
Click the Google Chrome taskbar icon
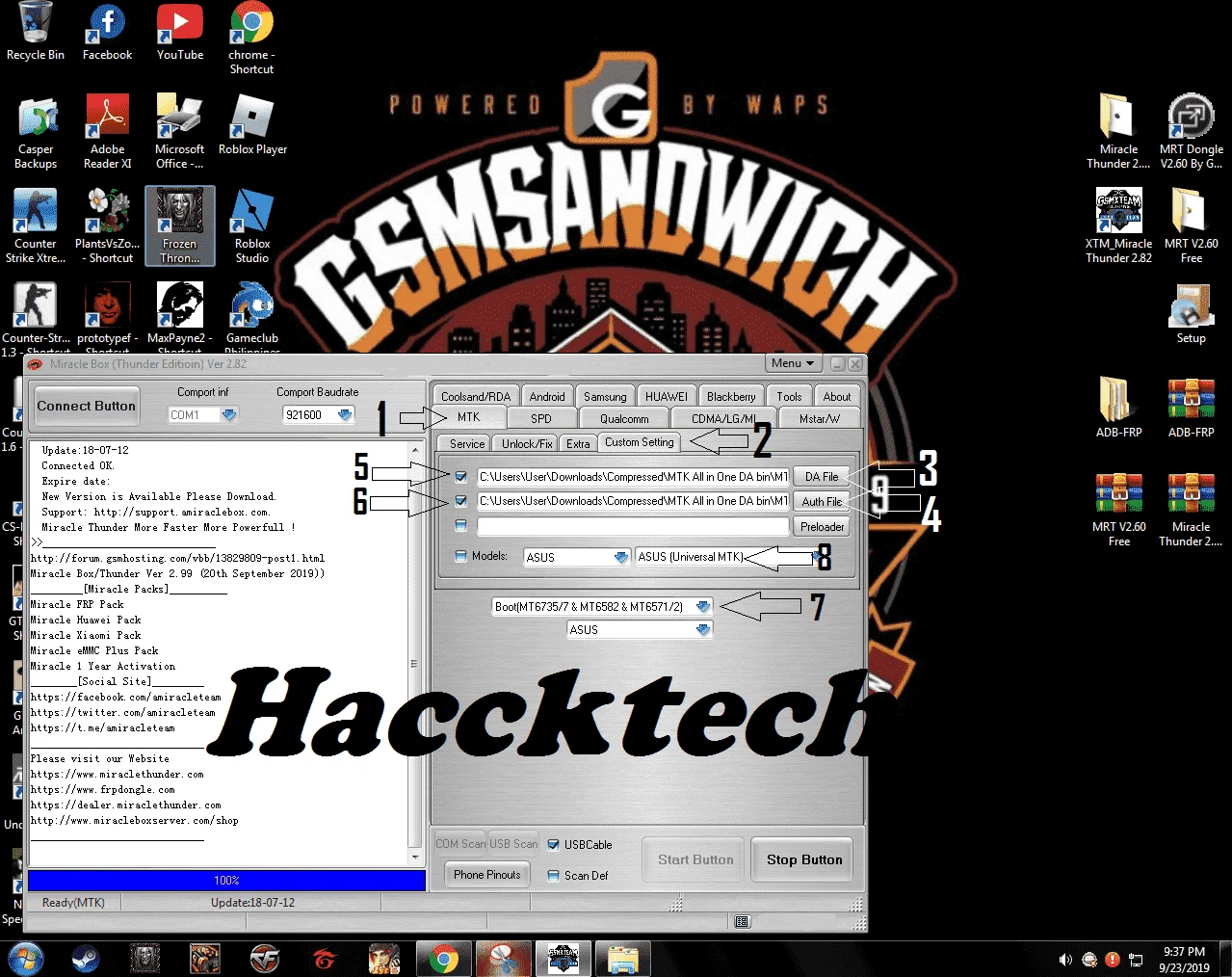(x=444, y=959)
